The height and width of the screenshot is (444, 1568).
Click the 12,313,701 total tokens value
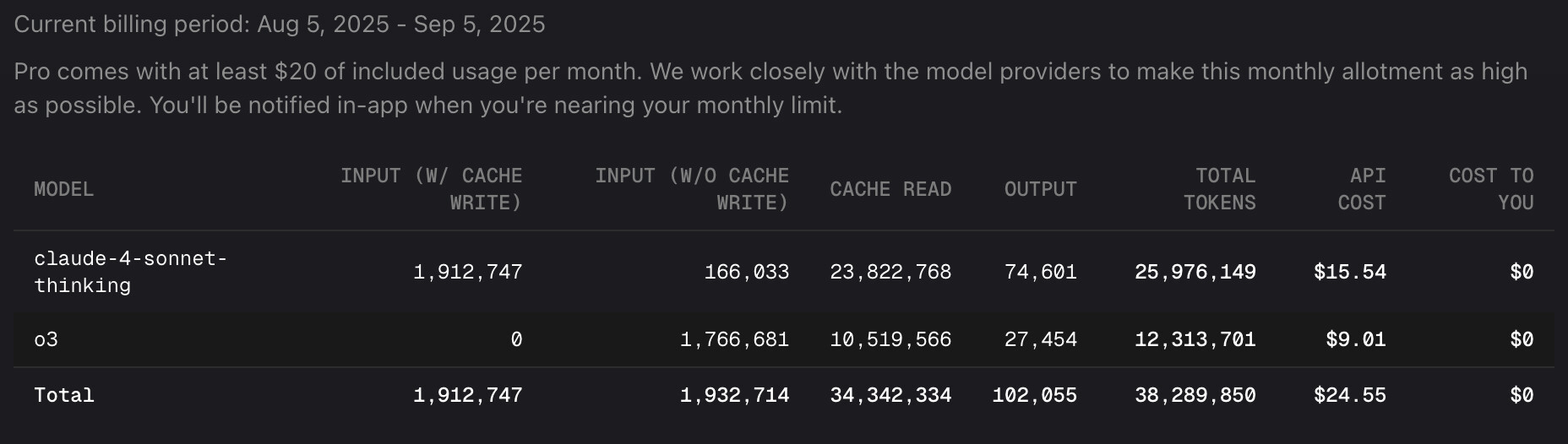1195,339
